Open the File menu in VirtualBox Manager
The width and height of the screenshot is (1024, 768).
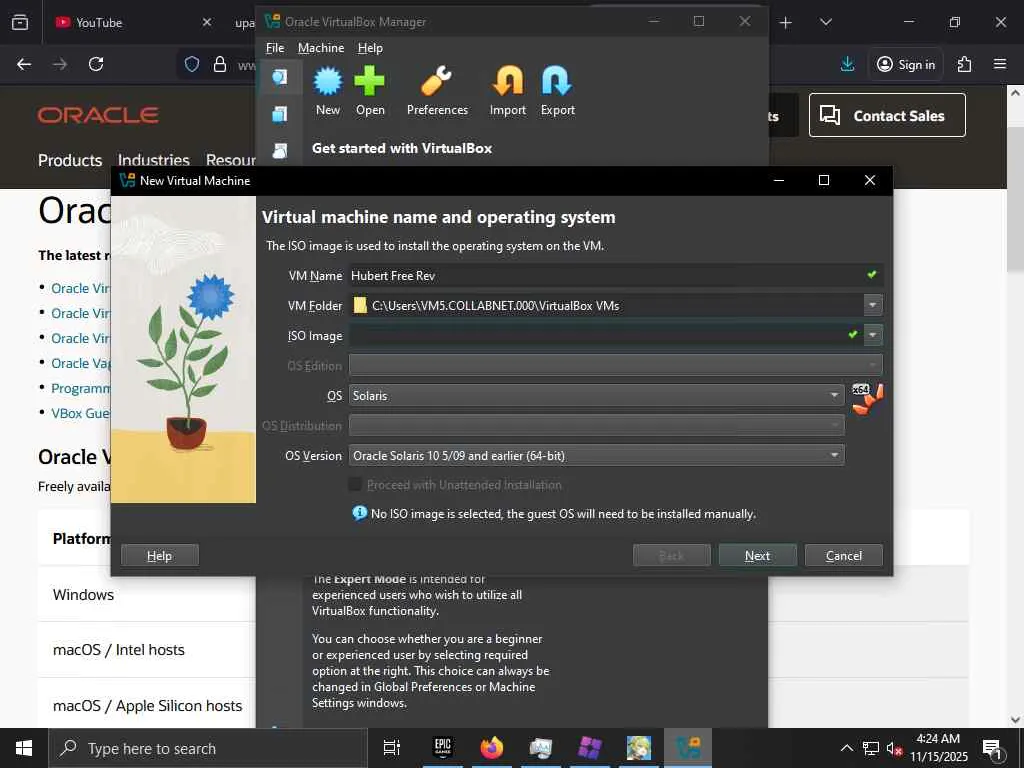(275, 48)
